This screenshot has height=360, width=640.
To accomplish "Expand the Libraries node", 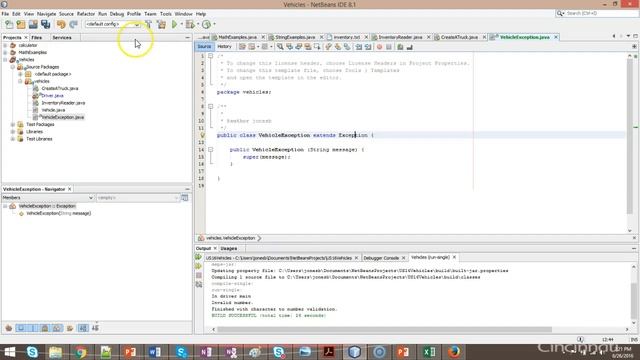I will pos(13,132).
